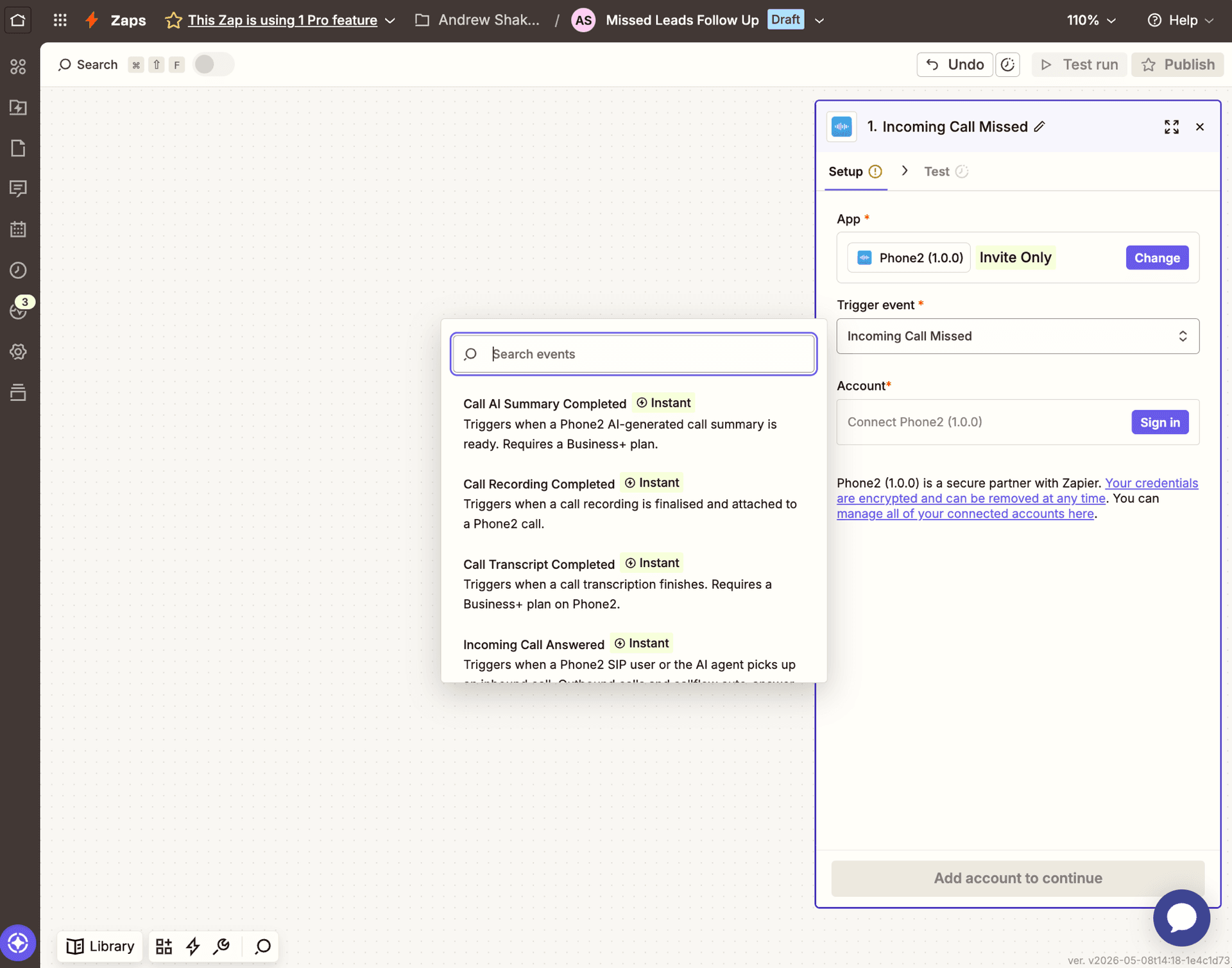Viewport: 1232px width, 968px height.
Task: Rename step using the pencil edit icon
Action: (x=1039, y=126)
